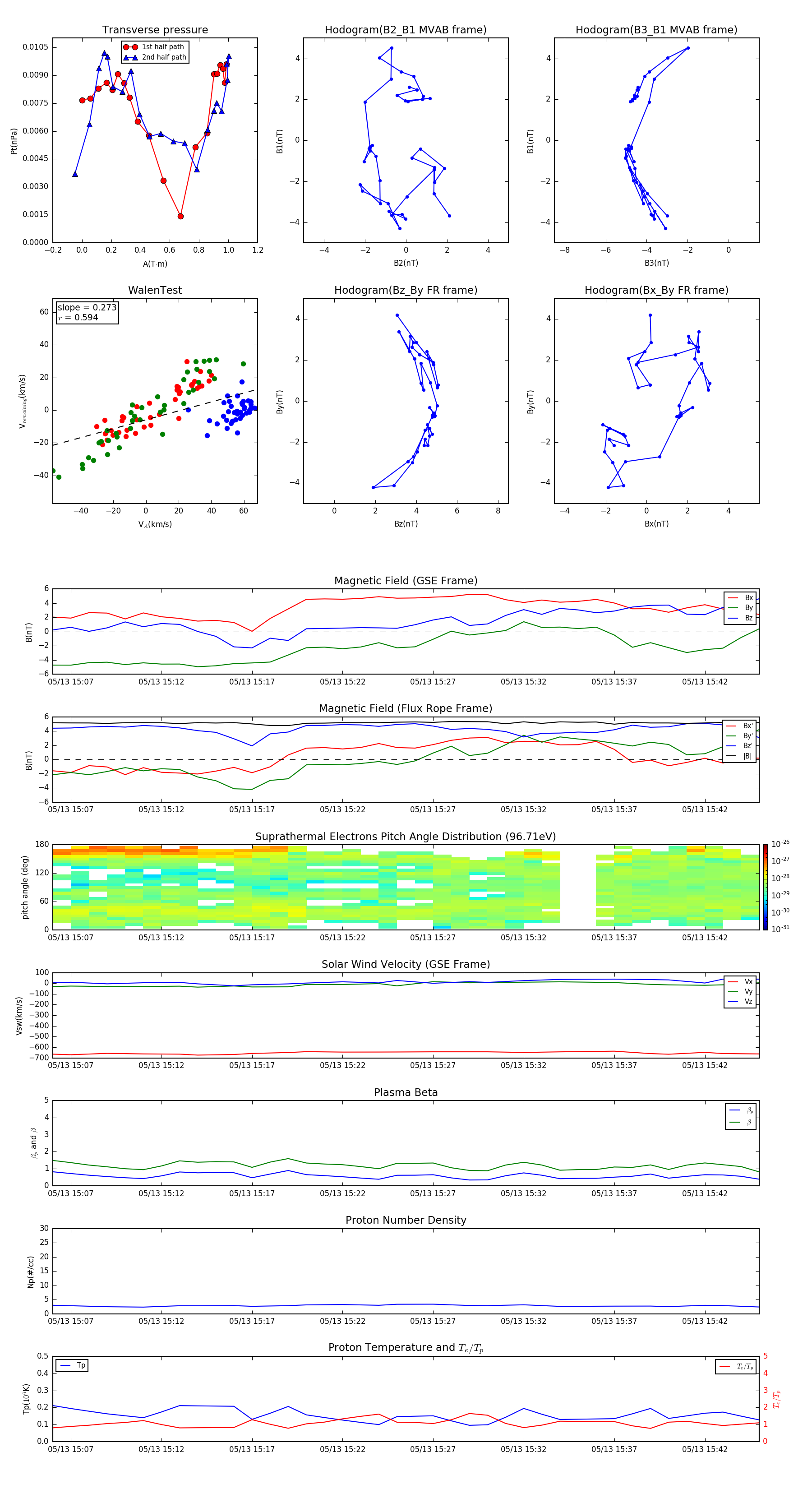Viewport: 812px width, 1489px height.
Task: Click the 'B3(nT)' x-axis label
Action: coord(656,263)
